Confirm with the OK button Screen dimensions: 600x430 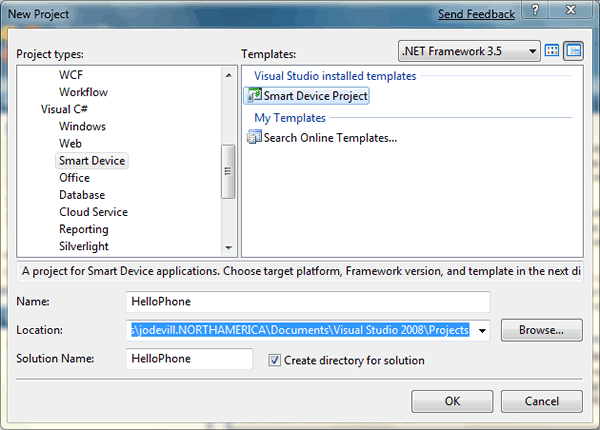452,401
